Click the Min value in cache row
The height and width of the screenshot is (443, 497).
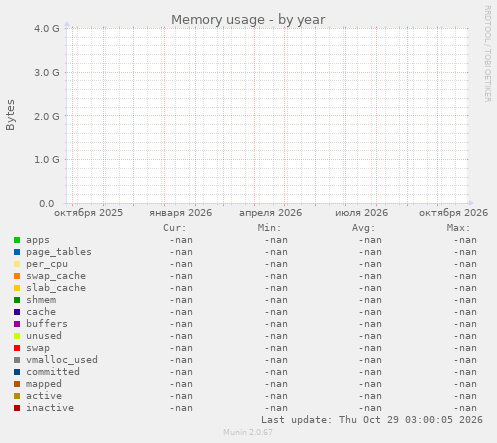click(276, 312)
